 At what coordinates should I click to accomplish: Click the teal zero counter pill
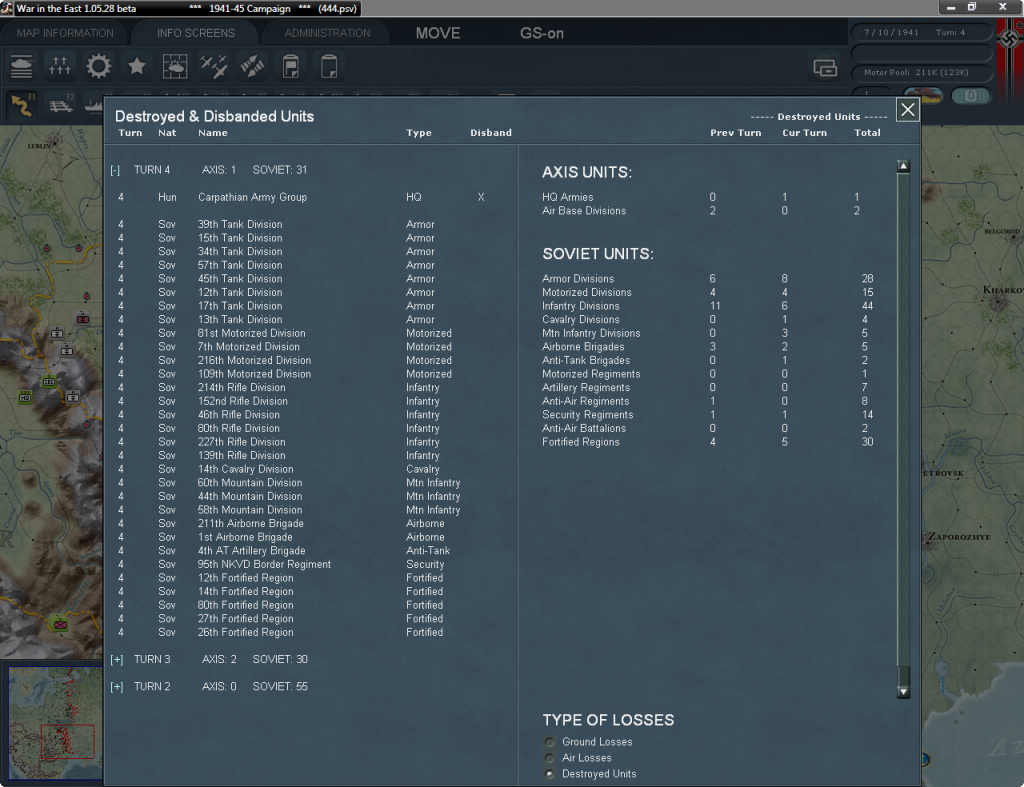971,96
